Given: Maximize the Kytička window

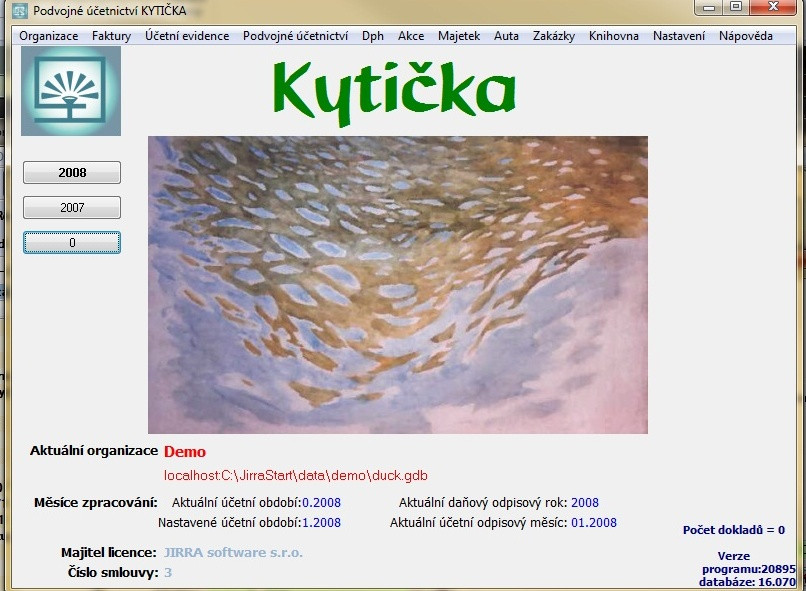Looking at the screenshot, I should (736, 7).
